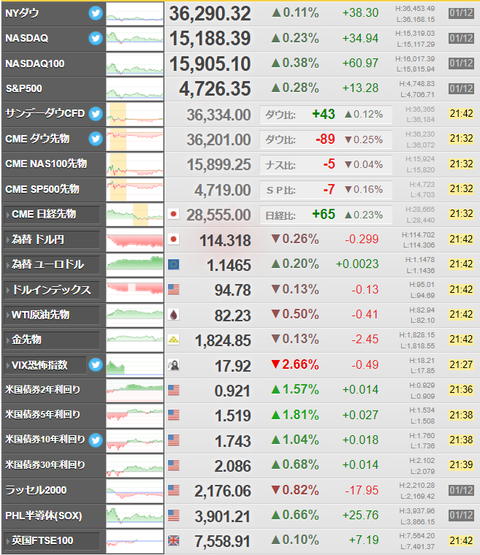Click the US flag in 米国債券30年利回り row
The height and width of the screenshot is (555, 480).
pos(173,465)
